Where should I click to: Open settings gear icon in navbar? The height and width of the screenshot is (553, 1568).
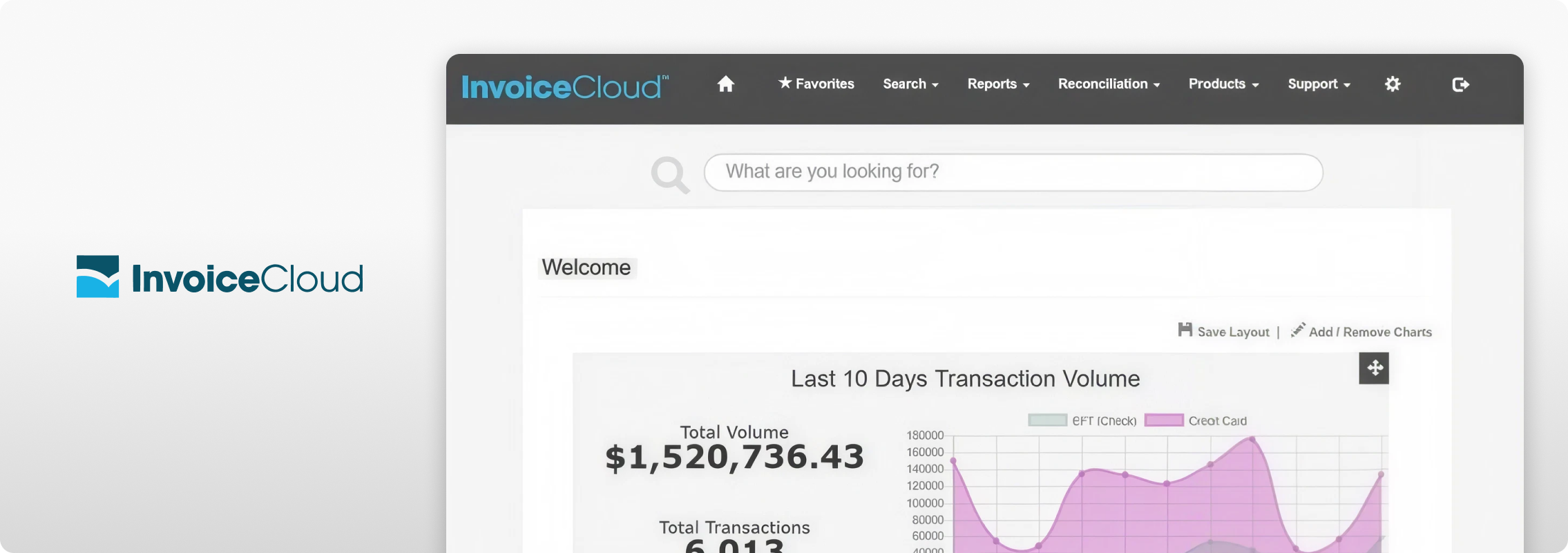(1393, 84)
